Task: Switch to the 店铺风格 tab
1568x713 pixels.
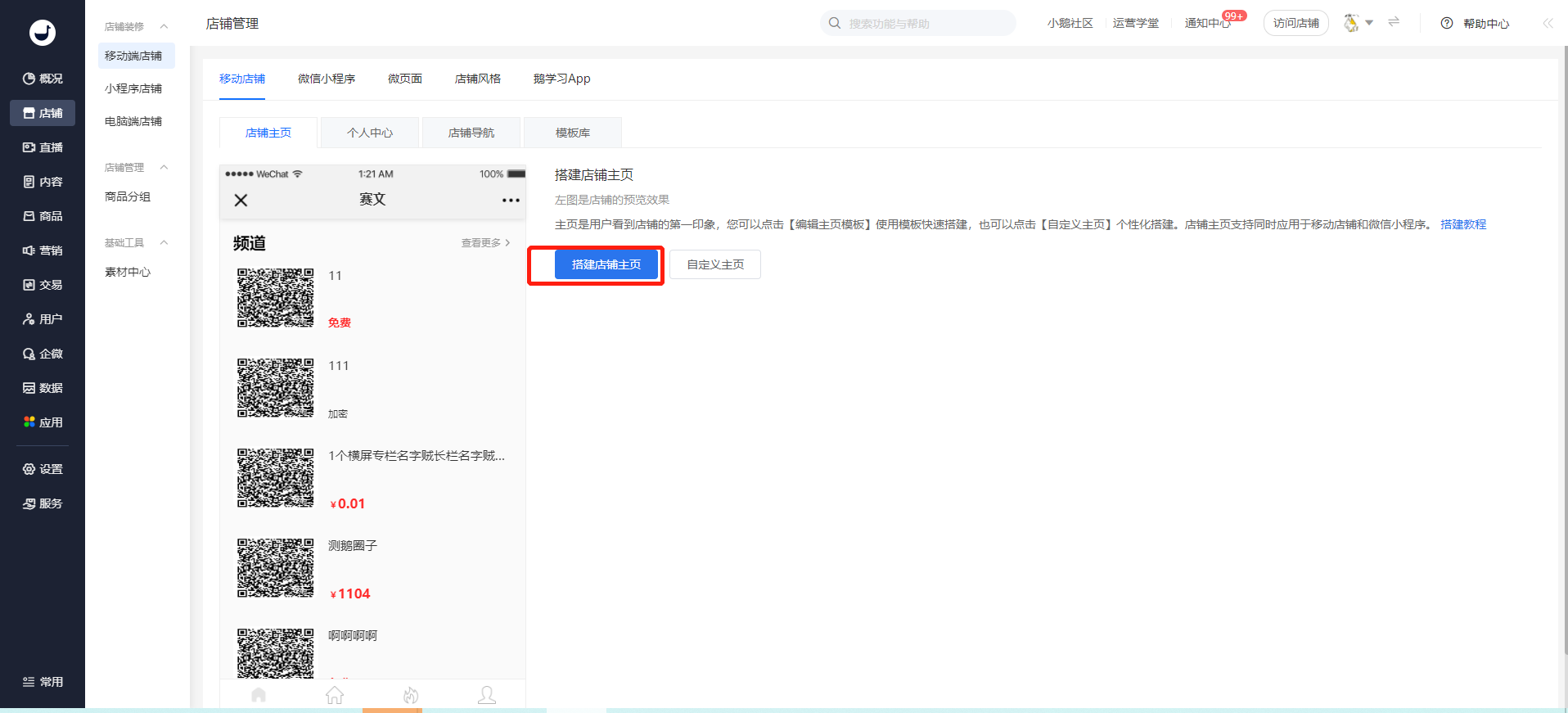Action: tap(478, 79)
